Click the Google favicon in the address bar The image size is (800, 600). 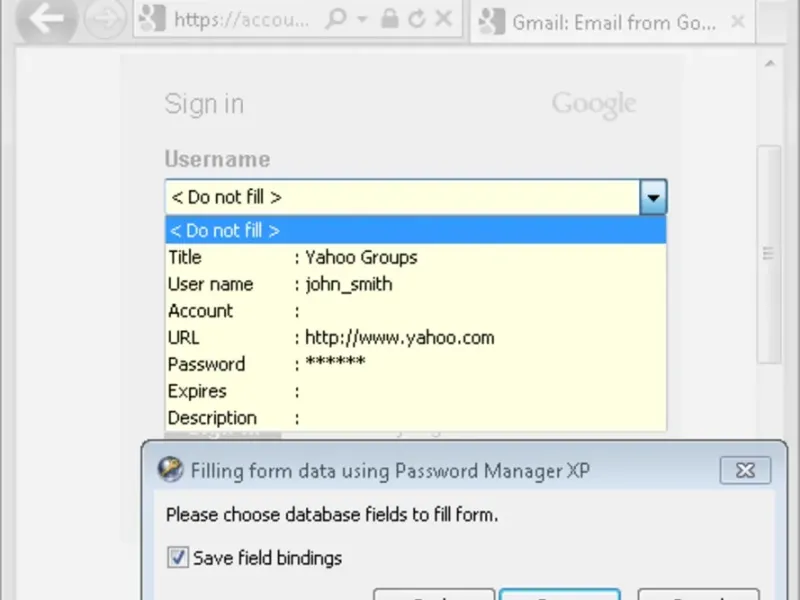pyautogui.click(x=152, y=20)
